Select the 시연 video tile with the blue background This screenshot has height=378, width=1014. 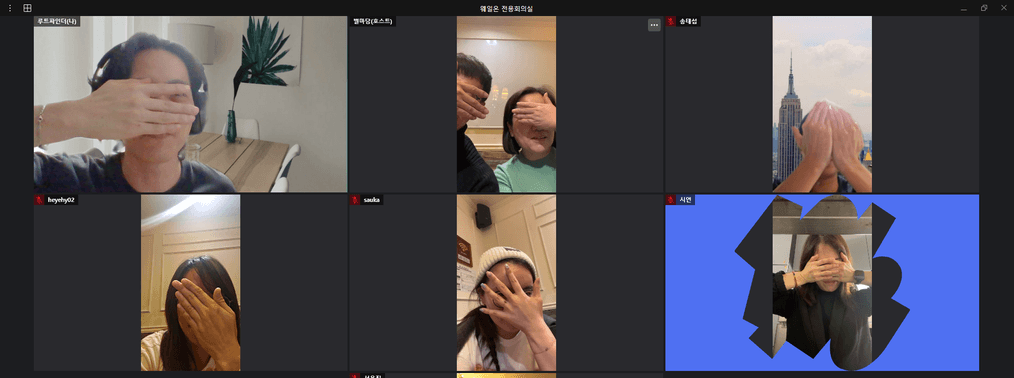821,282
